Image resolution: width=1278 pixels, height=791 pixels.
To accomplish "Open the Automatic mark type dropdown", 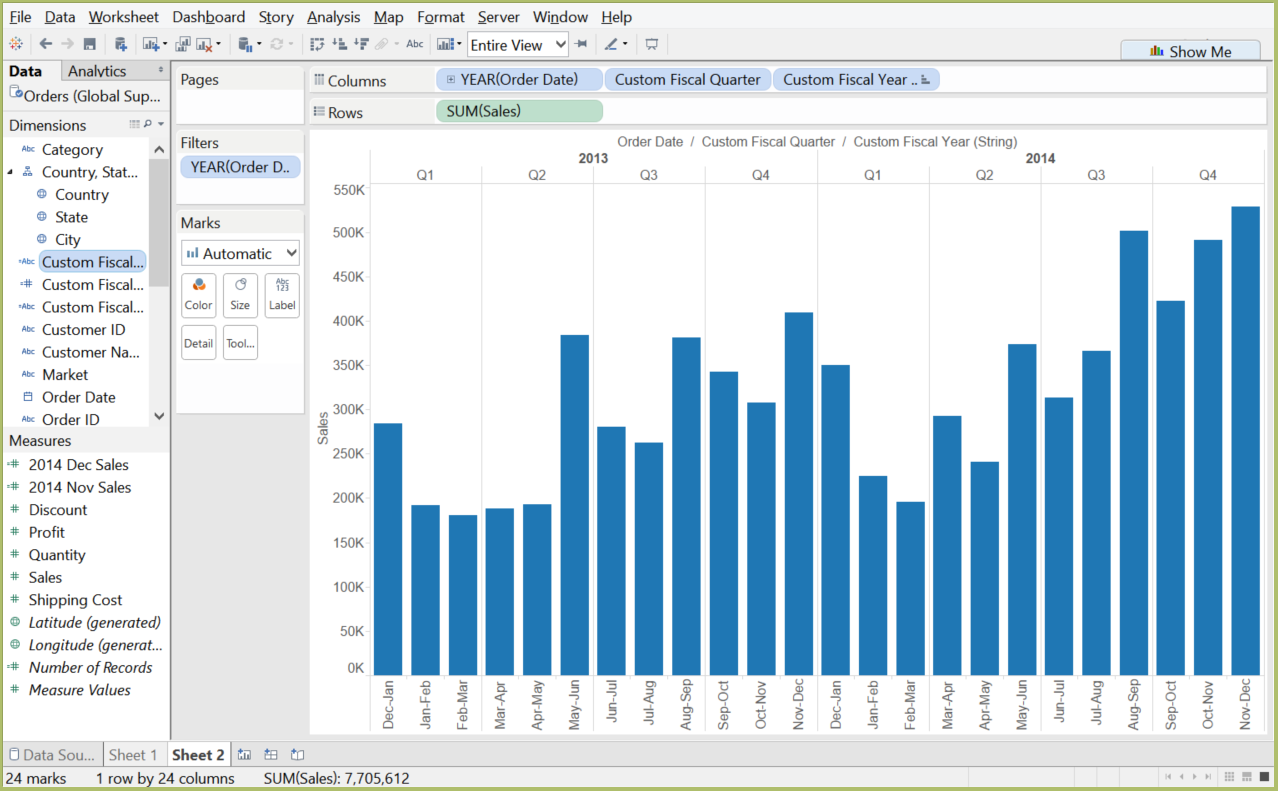I will pos(240,252).
